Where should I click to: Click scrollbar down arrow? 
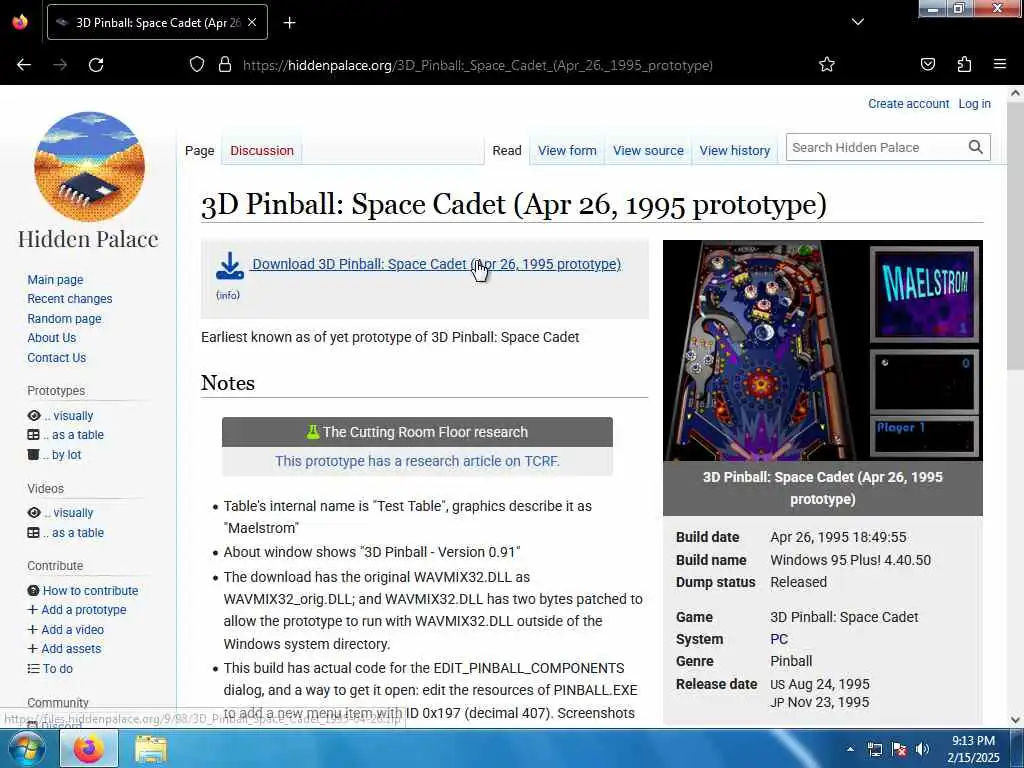(1016, 720)
